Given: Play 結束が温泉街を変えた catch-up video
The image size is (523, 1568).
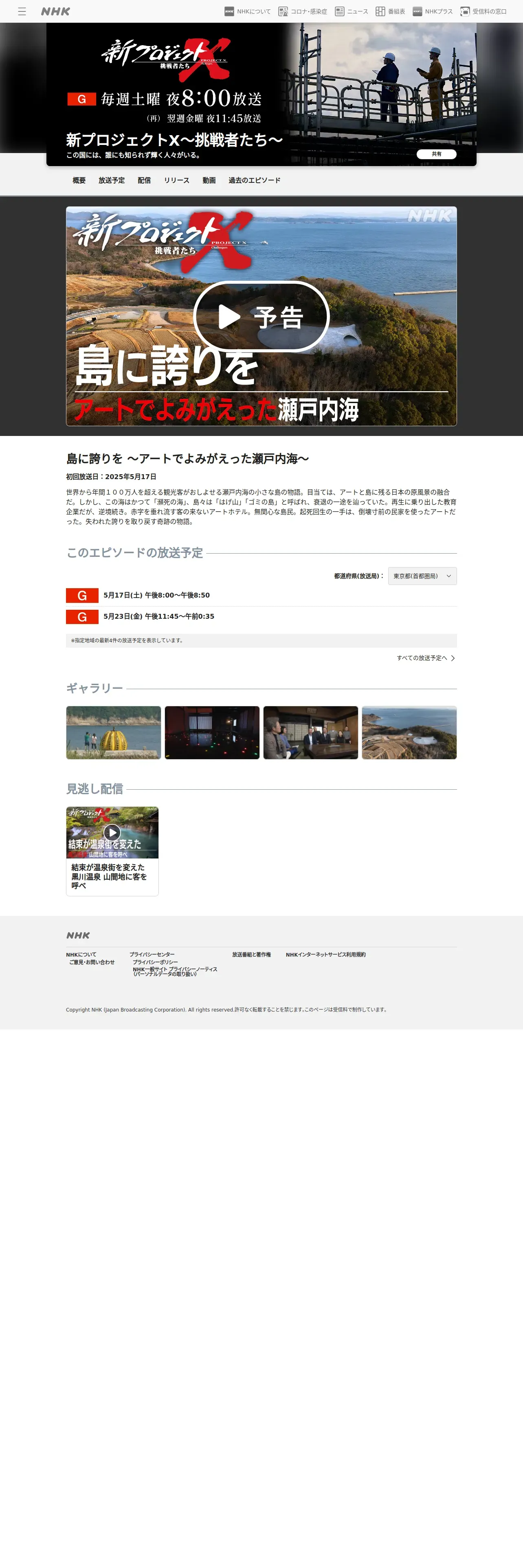Looking at the screenshot, I should tap(112, 832).
